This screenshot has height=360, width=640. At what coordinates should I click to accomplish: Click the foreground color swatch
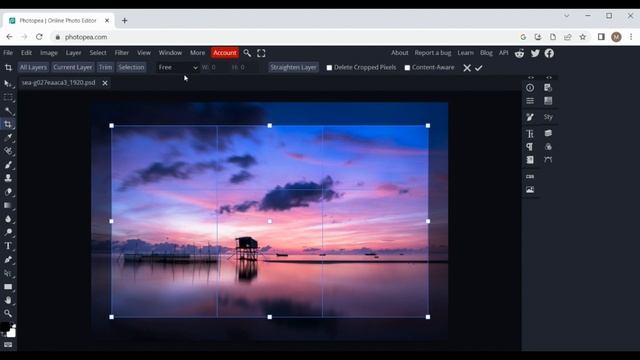pyautogui.click(x=5, y=327)
